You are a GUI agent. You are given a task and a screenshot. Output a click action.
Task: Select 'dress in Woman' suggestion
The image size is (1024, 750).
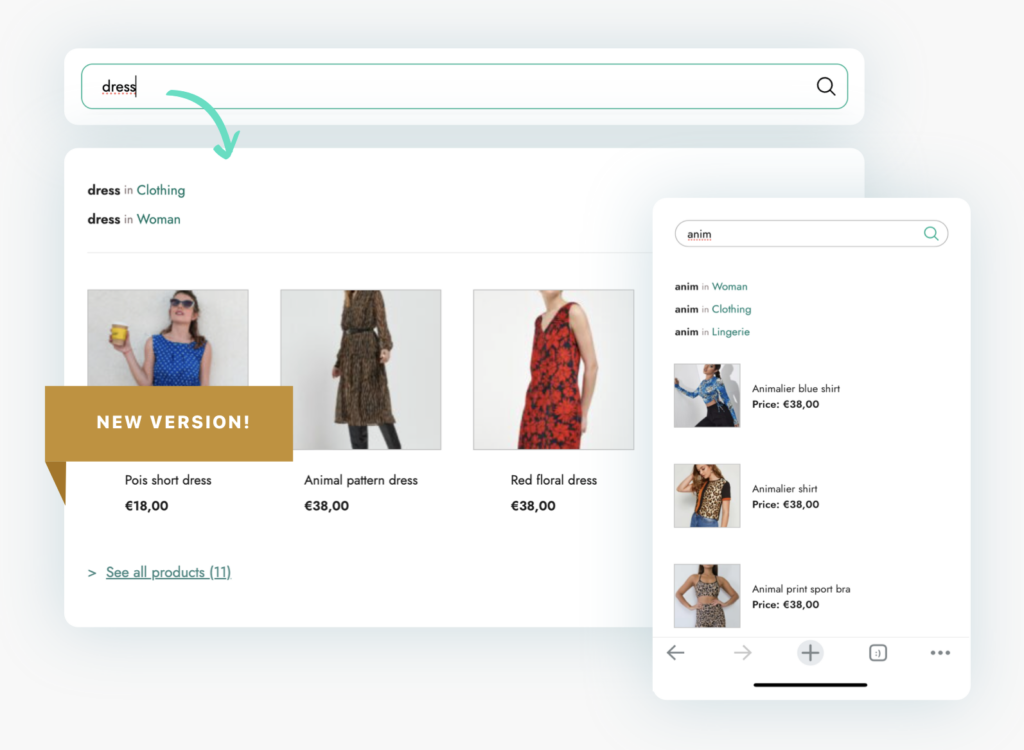point(135,219)
